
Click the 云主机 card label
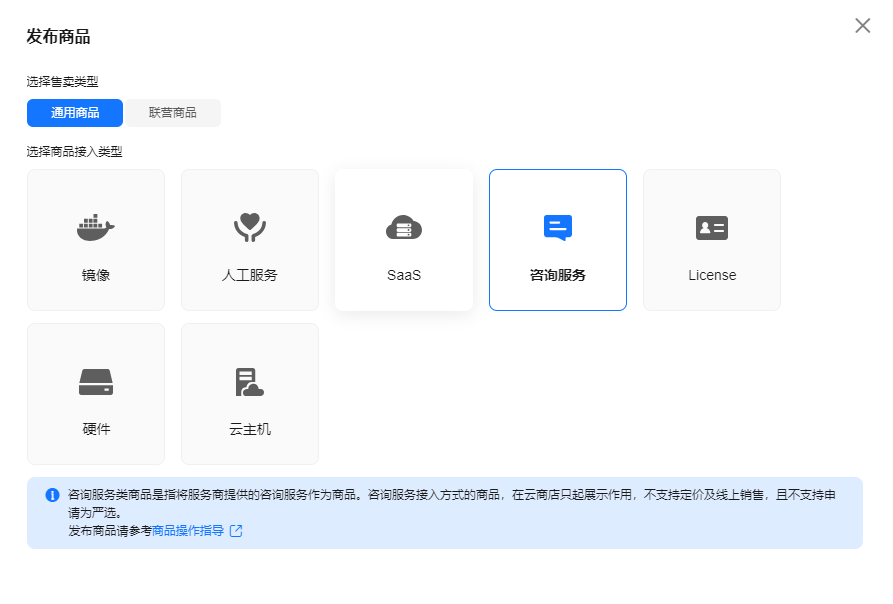click(x=250, y=429)
